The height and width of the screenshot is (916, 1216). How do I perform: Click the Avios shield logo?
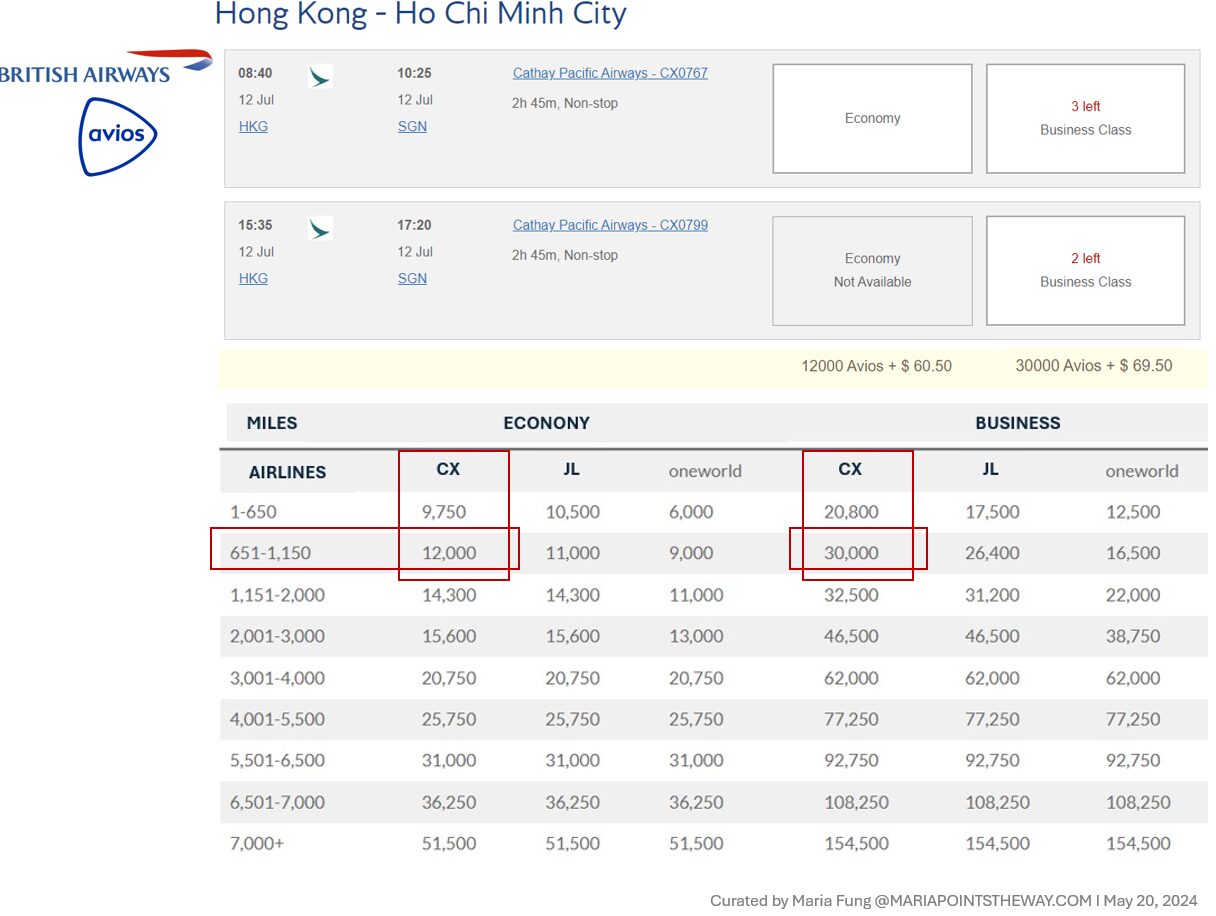click(118, 136)
